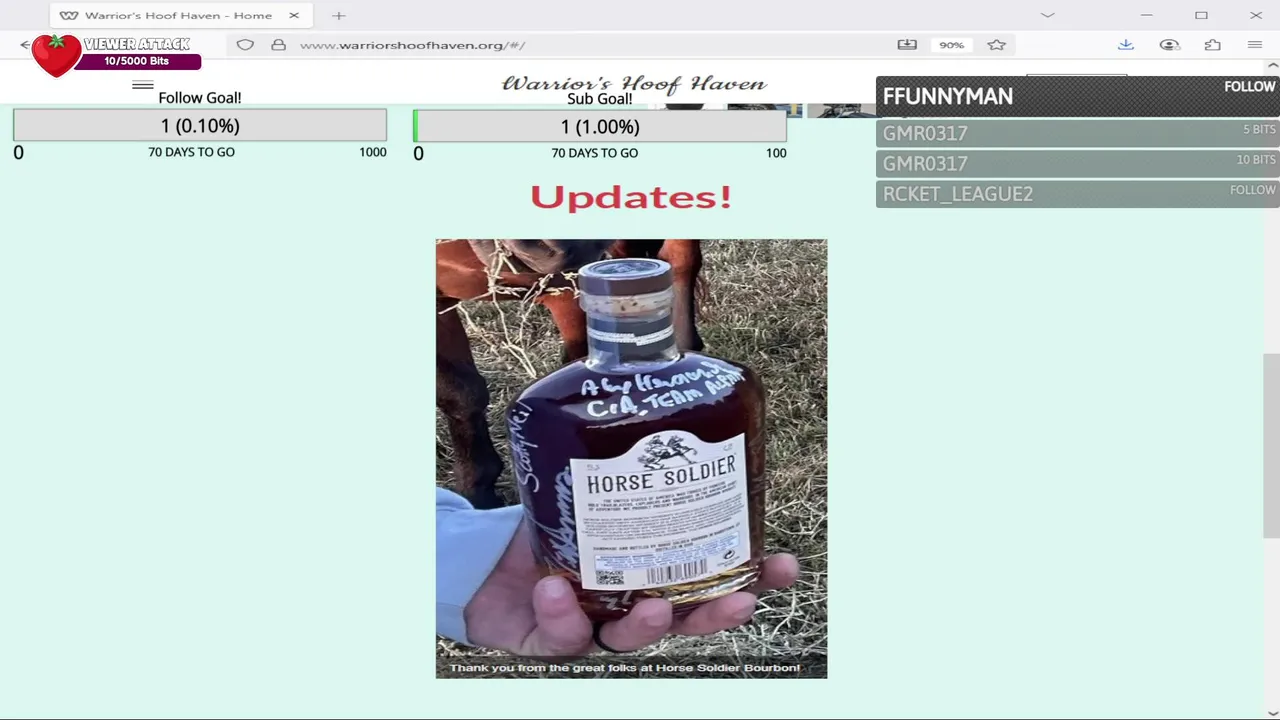Click the site security padlock icon
Screen dimensions: 1280x720
pyautogui.click(x=279, y=45)
